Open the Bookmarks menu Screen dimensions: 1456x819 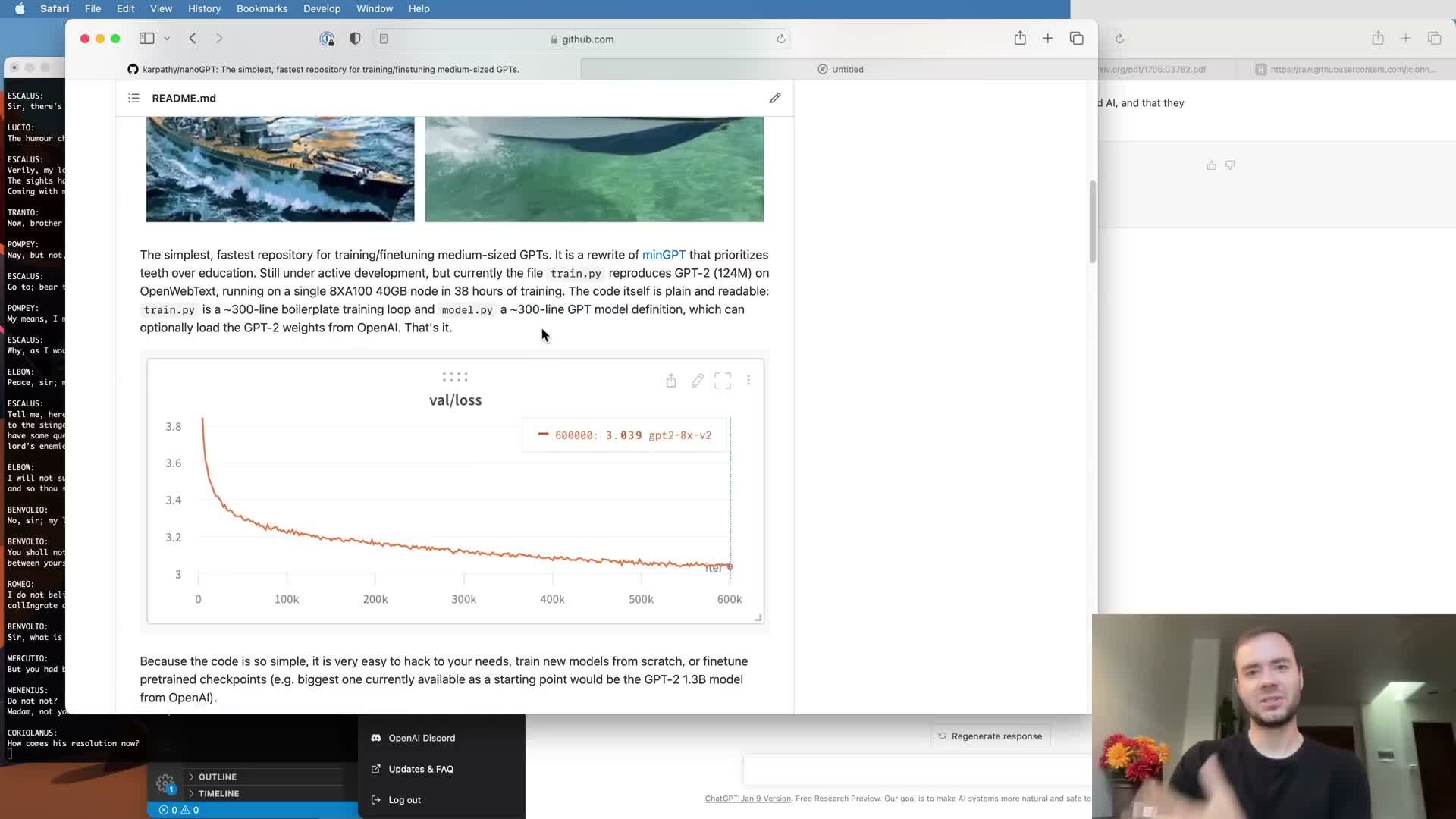262,8
